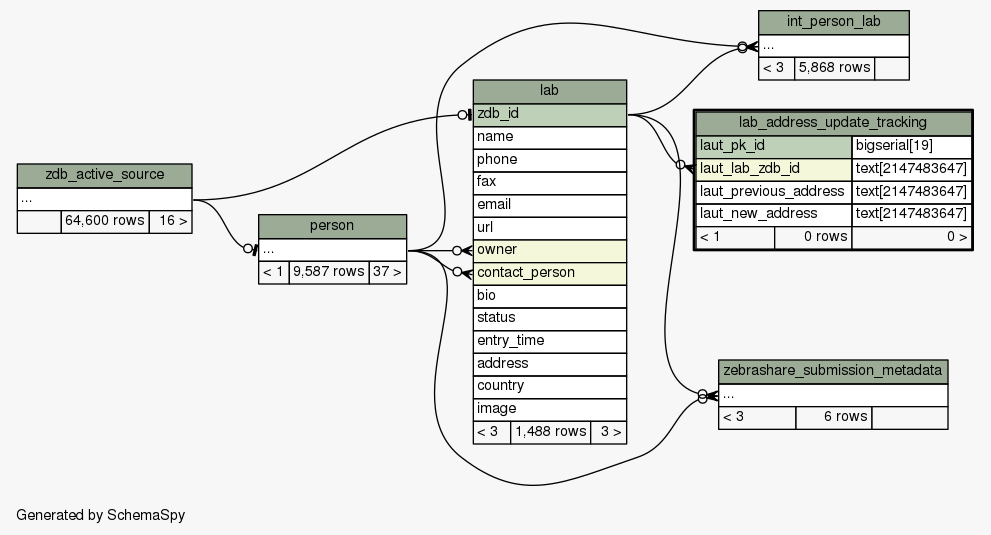The image size is (991, 535).
Task: Open the lab table header
Action: pyautogui.click(x=549, y=91)
